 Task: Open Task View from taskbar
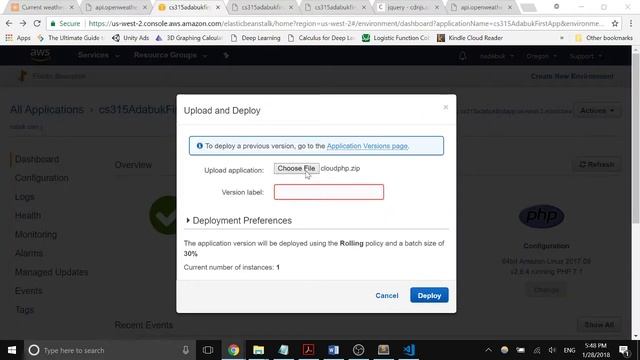[208, 350]
